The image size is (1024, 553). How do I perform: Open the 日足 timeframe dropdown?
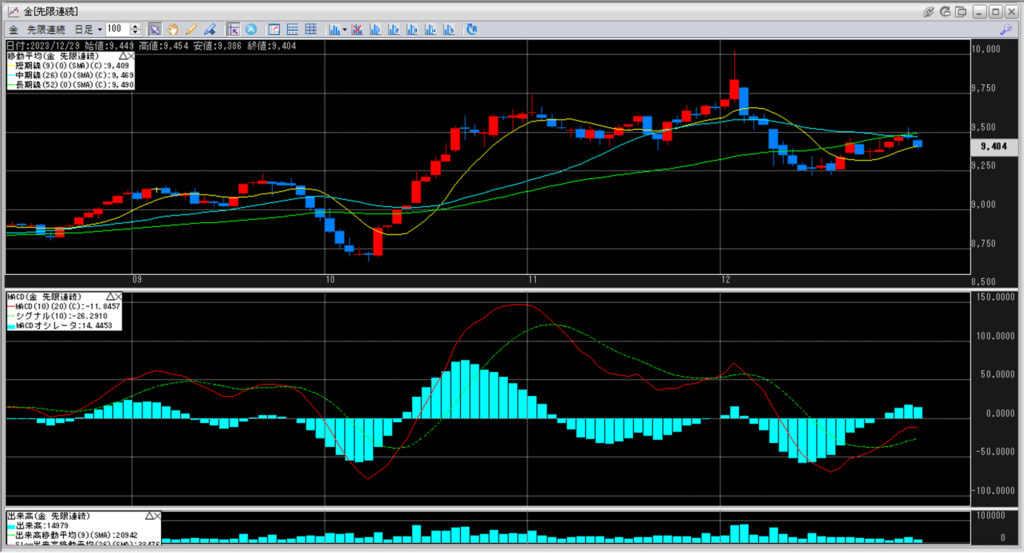point(86,29)
